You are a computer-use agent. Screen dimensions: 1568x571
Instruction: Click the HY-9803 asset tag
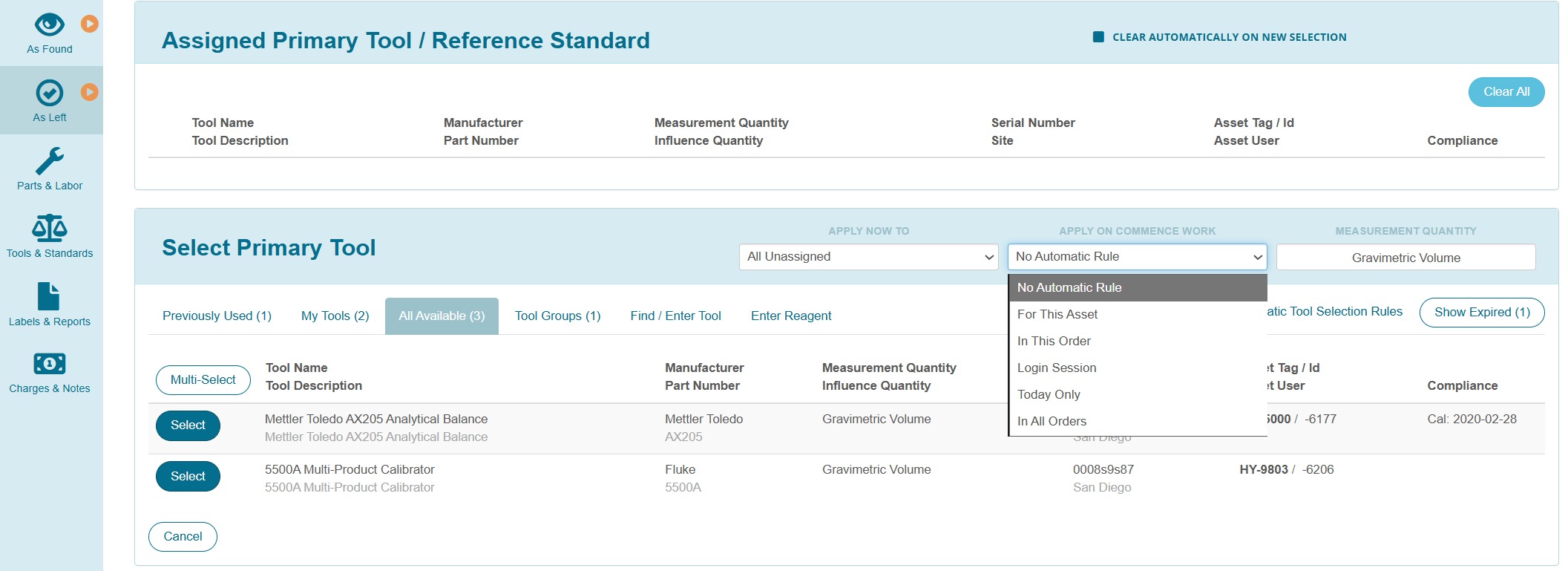(1263, 470)
